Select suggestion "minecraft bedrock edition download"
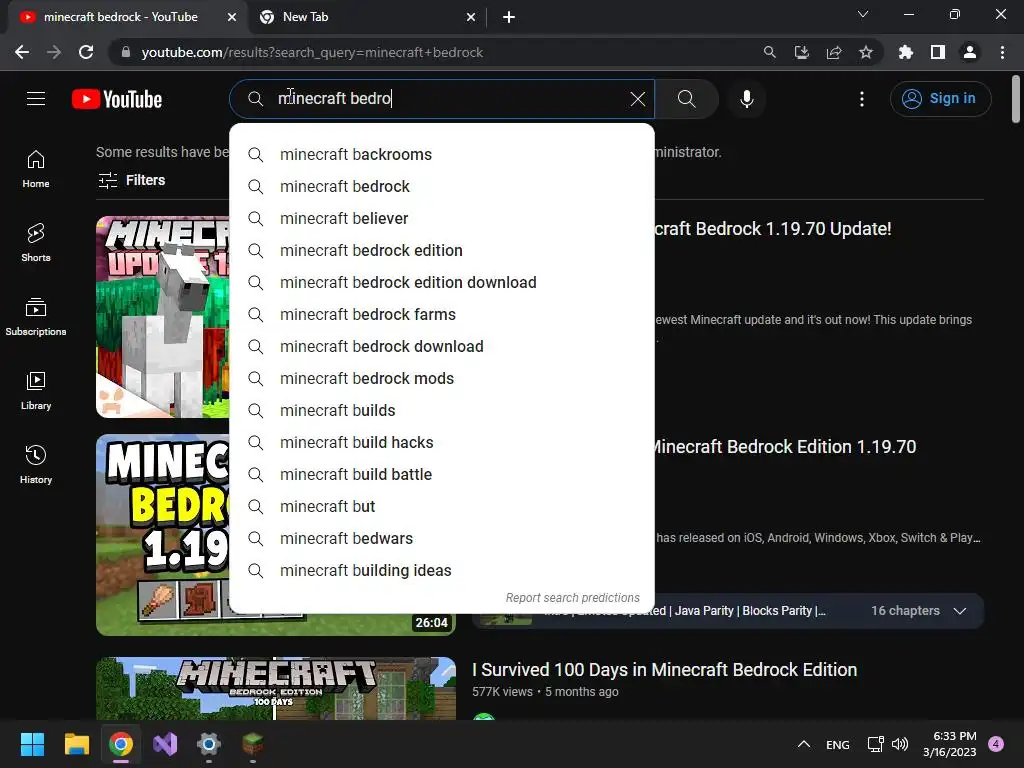Viewport: 1024px width, 768px height. click(x=441, y=283)
